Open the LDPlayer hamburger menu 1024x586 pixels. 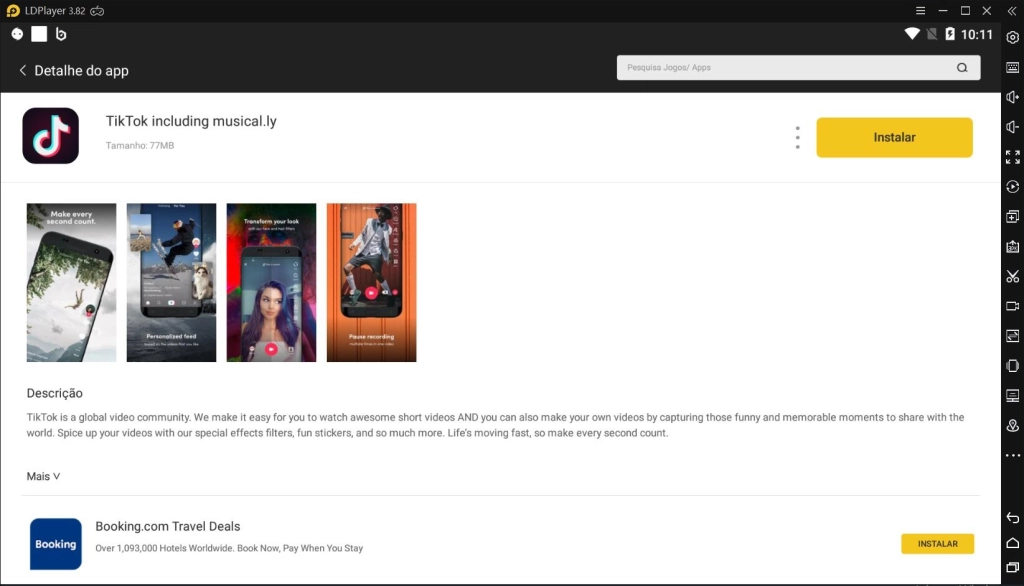(x=920, y=10)
